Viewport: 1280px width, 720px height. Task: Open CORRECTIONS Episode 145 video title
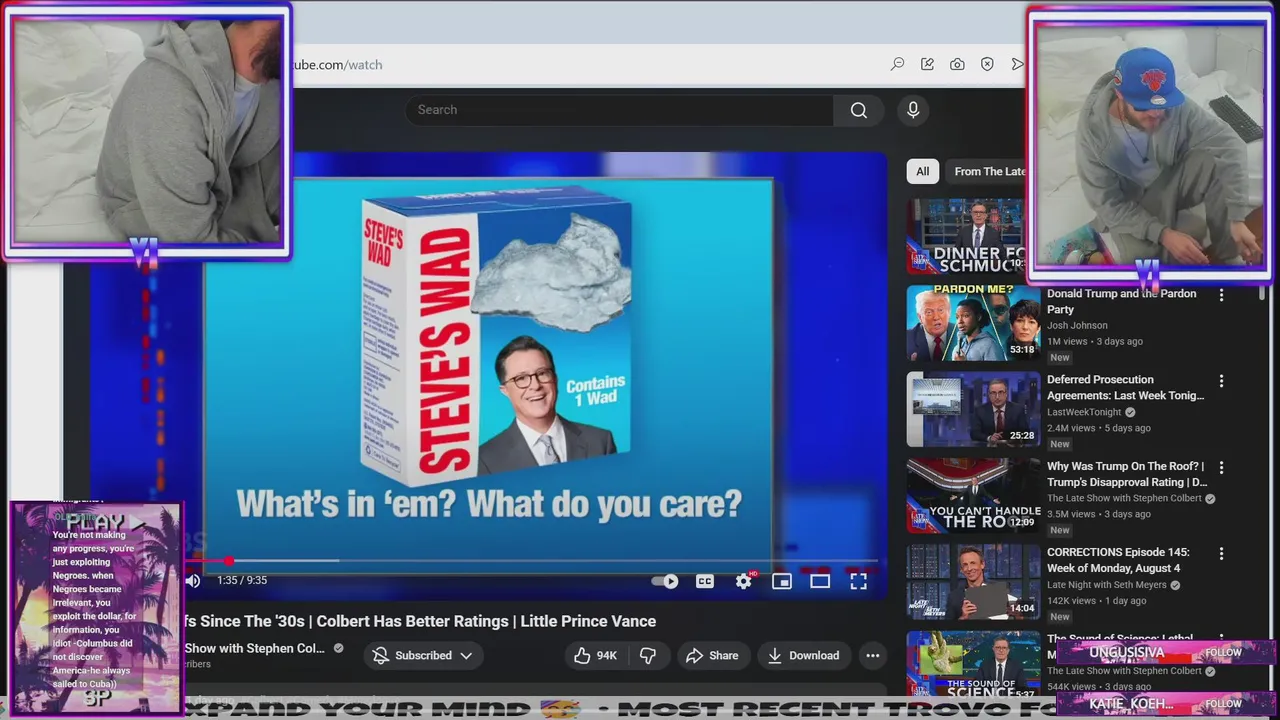[1118, 560]
